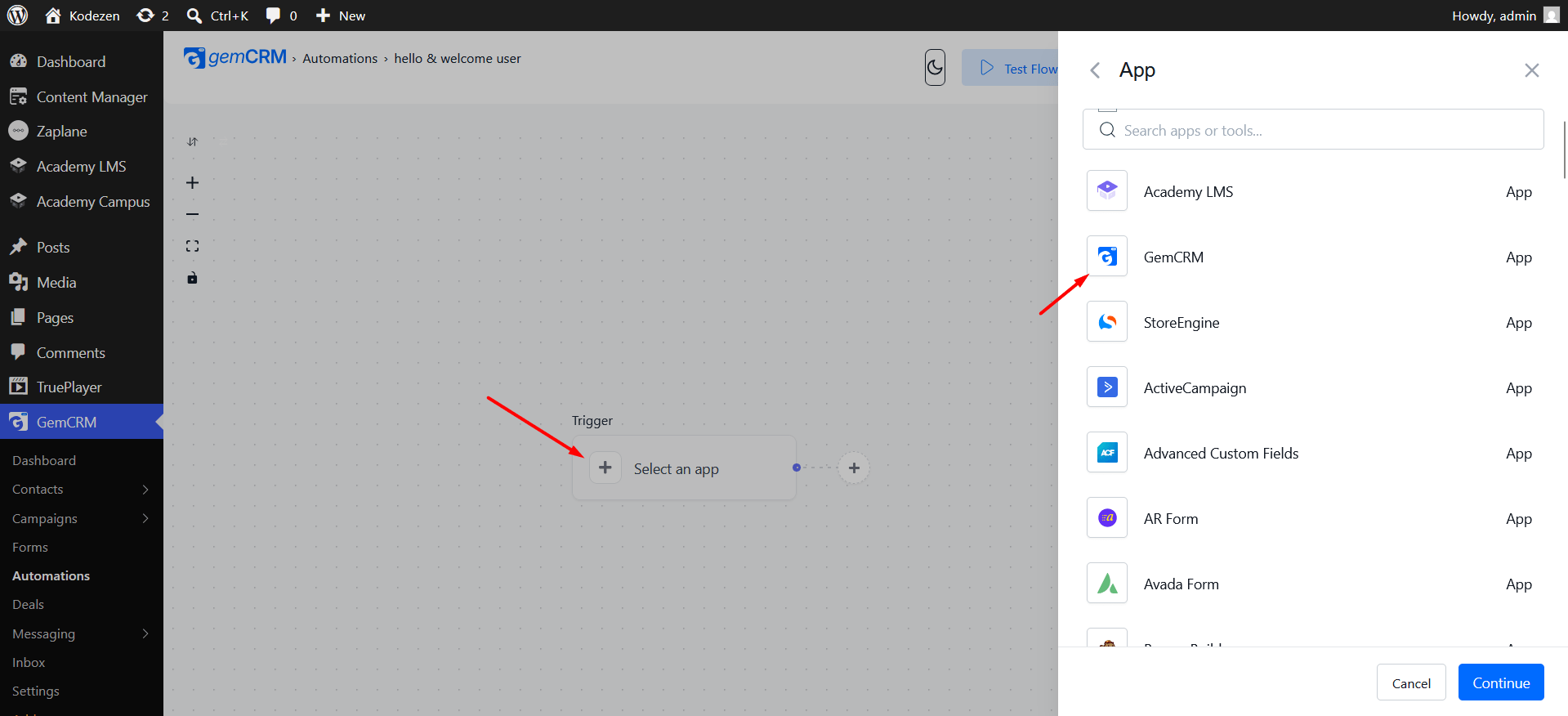The width and height of the screenshot is (1568, 716).
Task: Click the Continue button
Action: [x=1501, y=682]
